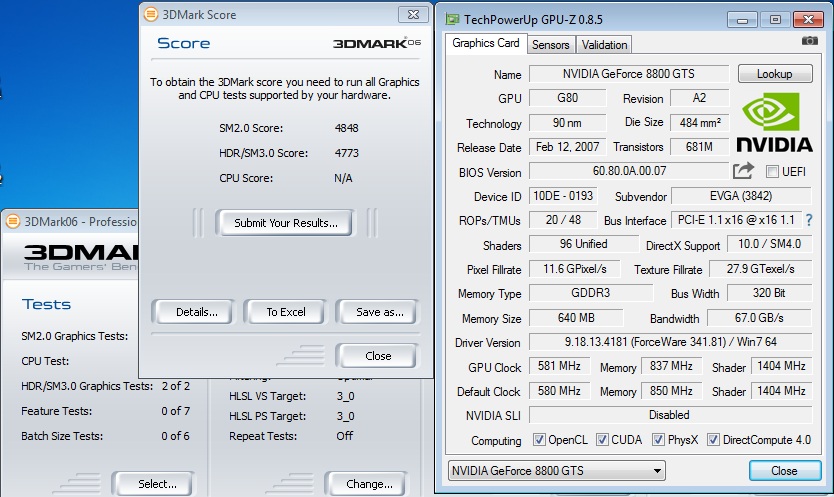Screen dimensions: 834x497
Task: Minimize the GPU-Z window
Action: pos(743,20)
